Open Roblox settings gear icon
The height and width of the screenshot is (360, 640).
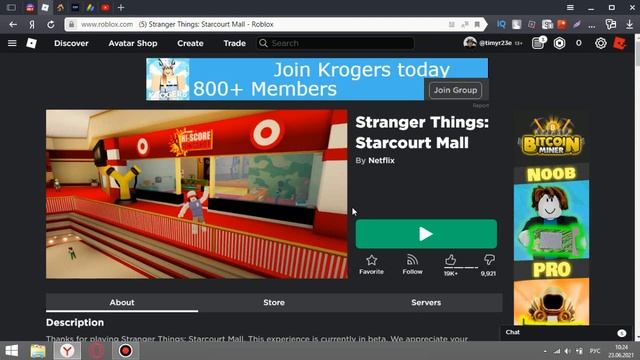tap(600, 43)
